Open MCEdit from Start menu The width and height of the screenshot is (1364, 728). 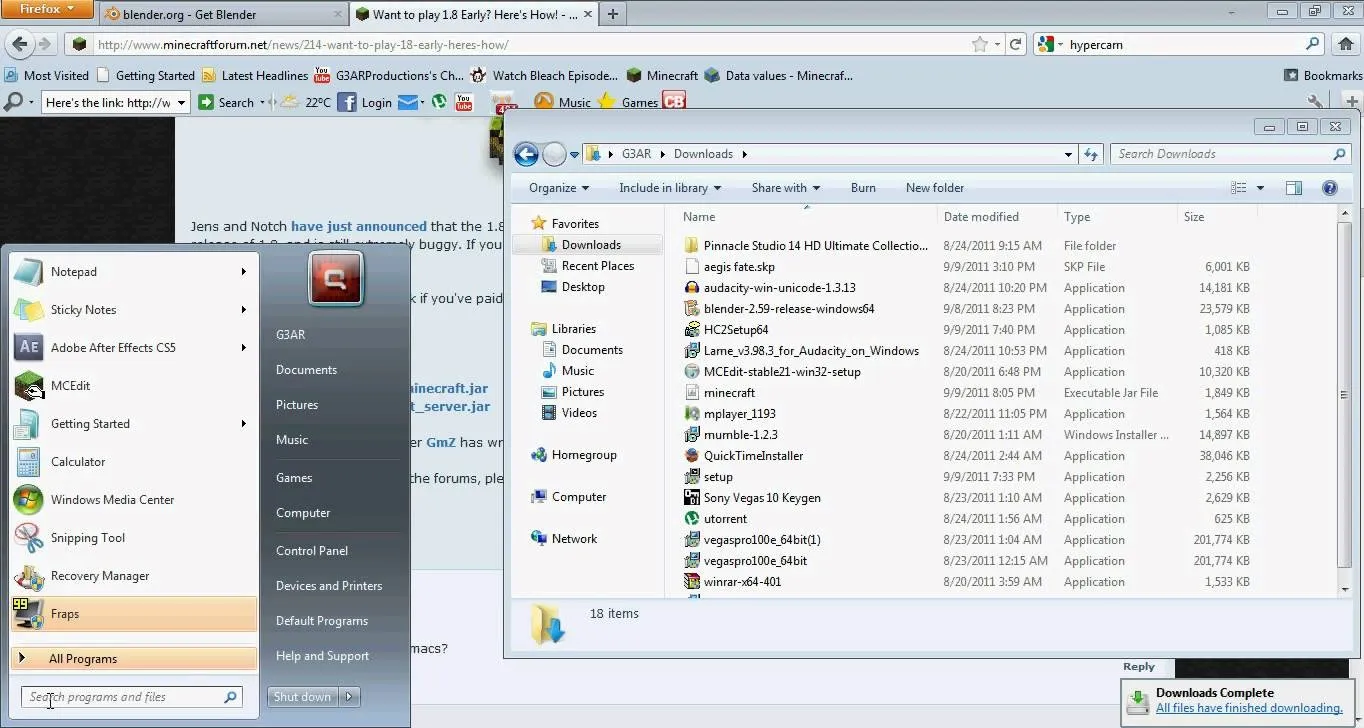click(134, 386)
